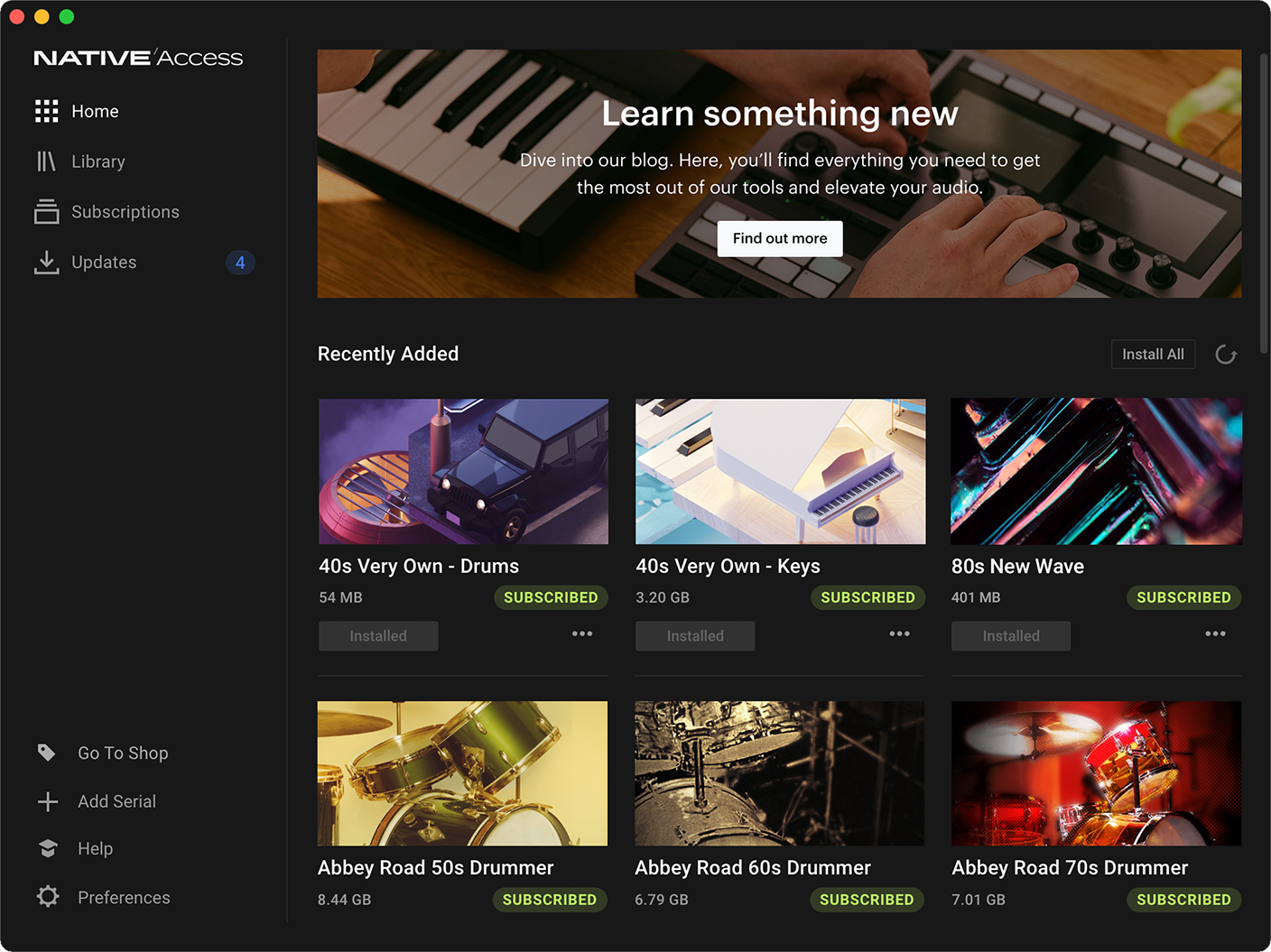The width and height of the screenshot is (1271, 952).
Task: Click the Go To Shop tag icon
Action: pyautogui.click(x=47, y=753)
